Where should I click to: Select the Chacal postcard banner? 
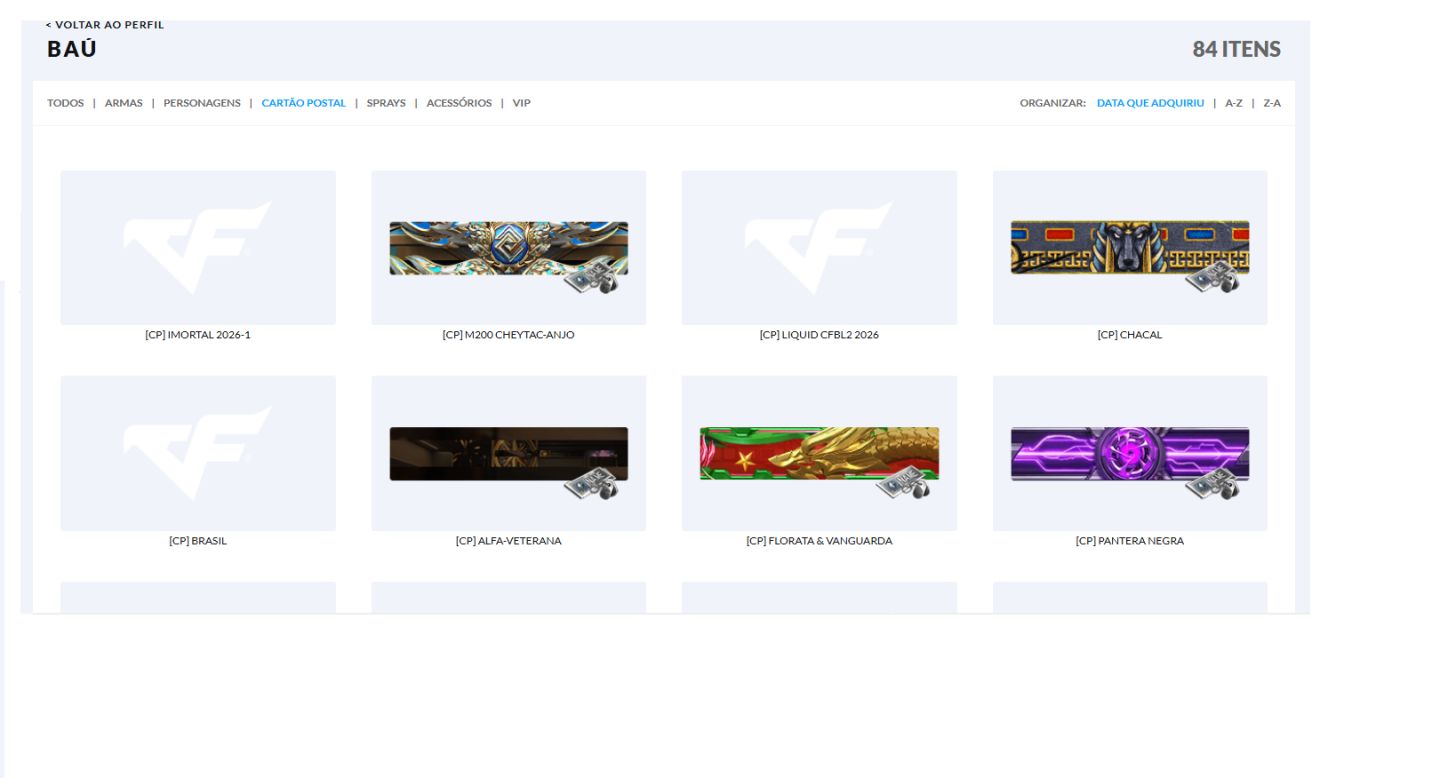tap(1130, 248)
